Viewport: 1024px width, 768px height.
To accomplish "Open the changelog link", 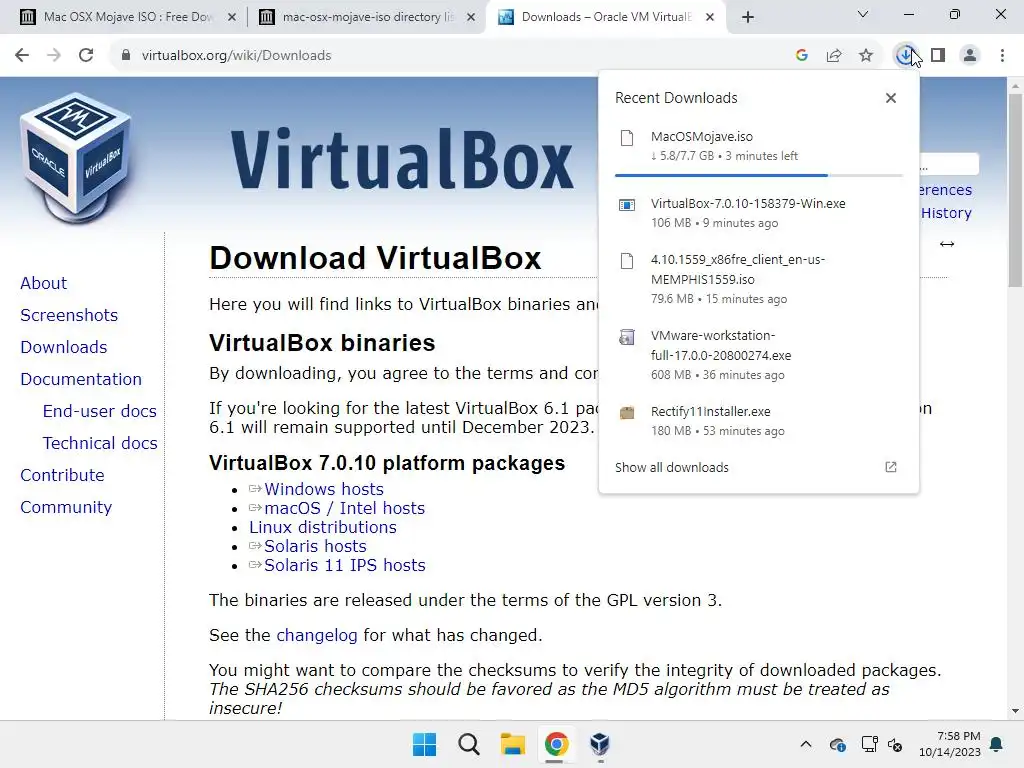I will [x=317, y=635].
